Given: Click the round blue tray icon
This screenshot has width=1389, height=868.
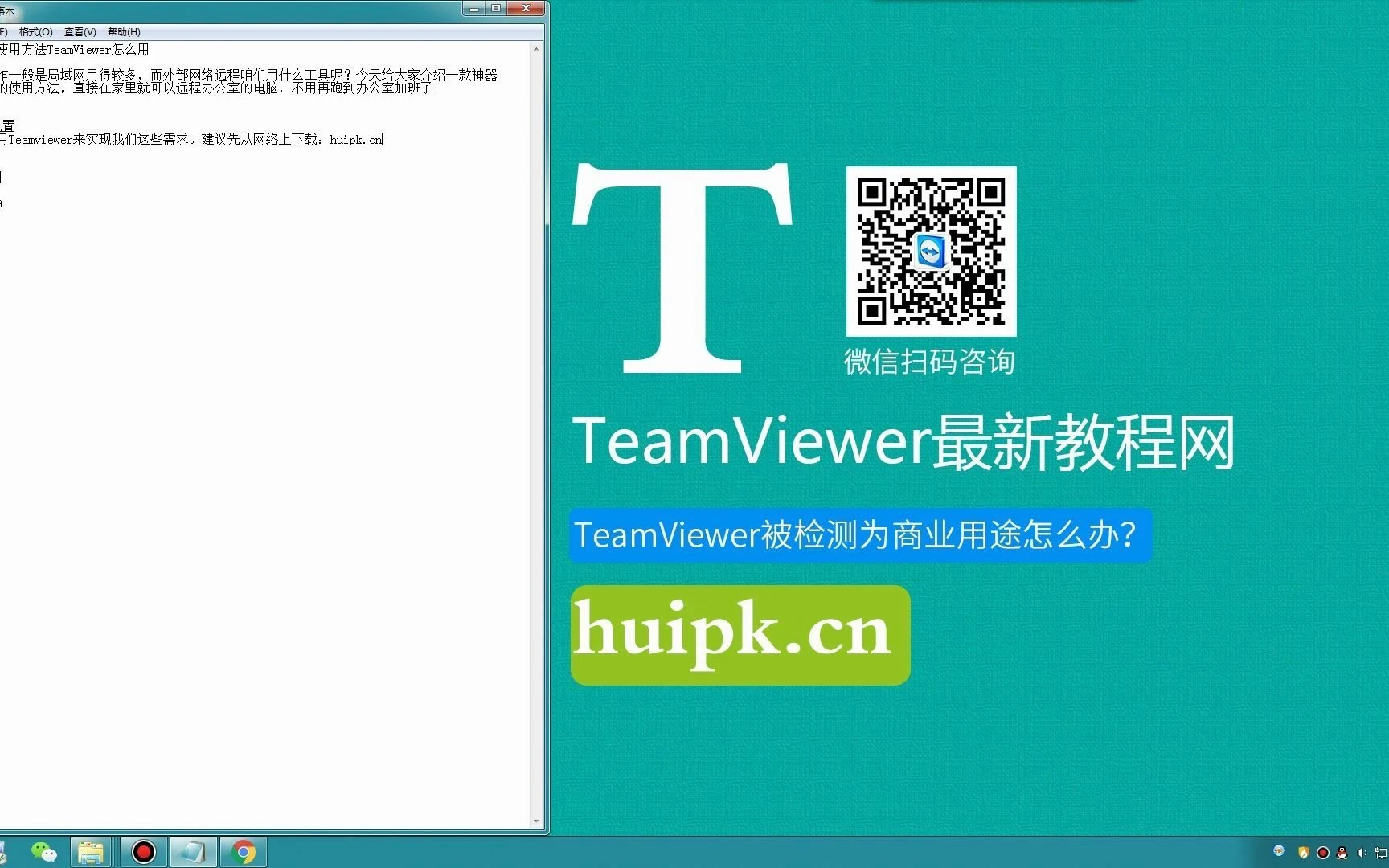Looking at the screenshot, I should [x=1279, y=850].
